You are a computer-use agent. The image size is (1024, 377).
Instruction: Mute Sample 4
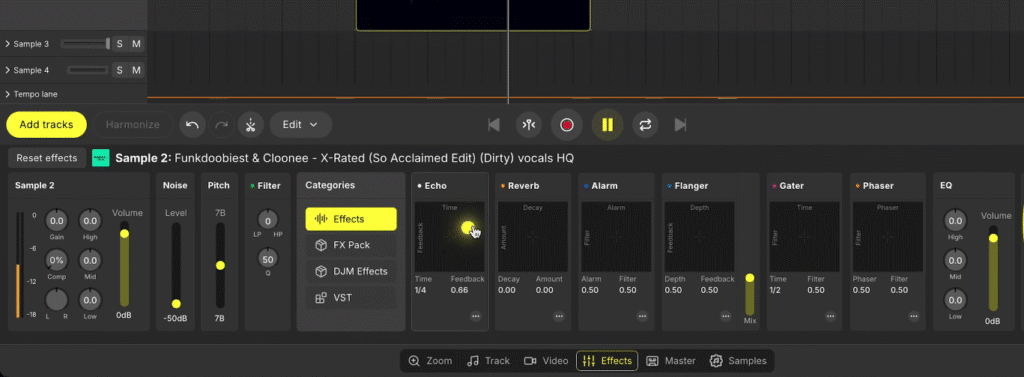tap(136, 70)
